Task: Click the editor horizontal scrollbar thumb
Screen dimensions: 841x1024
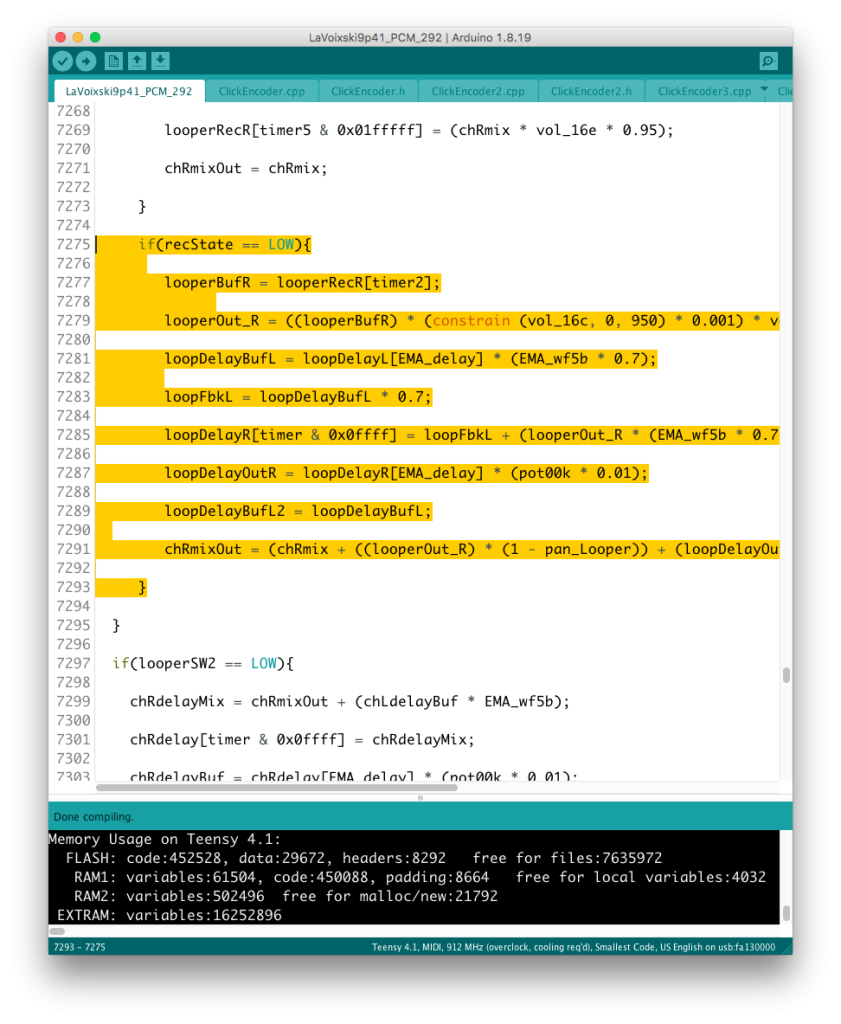Action: pyautogui.click(x=276, y=788)
